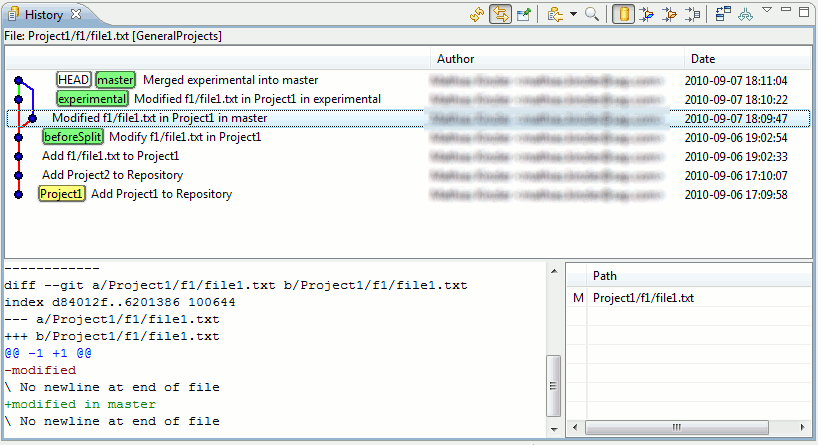Viewport: 818px width, 445px height.
Task: Click the Refresh history toolbar icon
Action: 477,15
